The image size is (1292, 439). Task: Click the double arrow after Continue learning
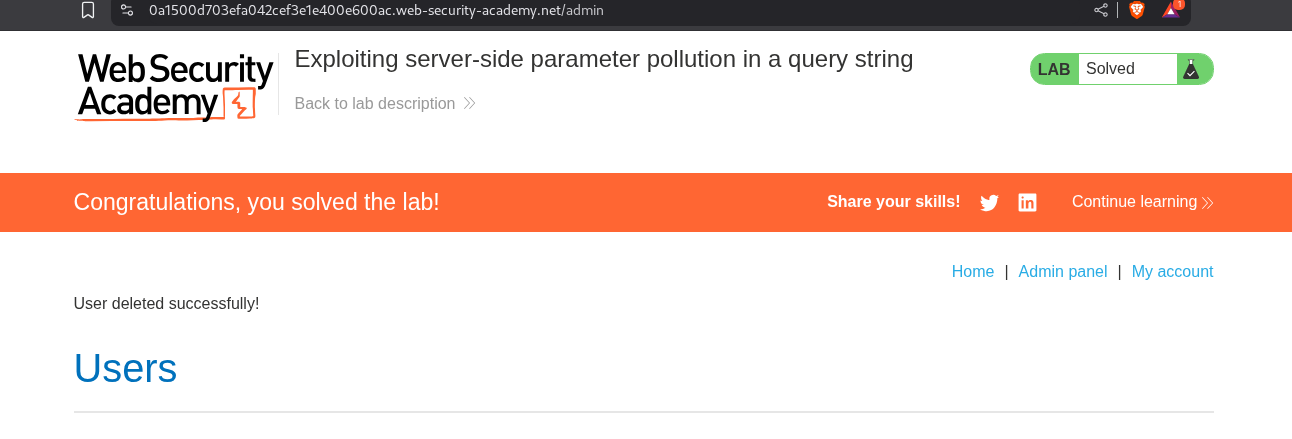click(1208, 203)
